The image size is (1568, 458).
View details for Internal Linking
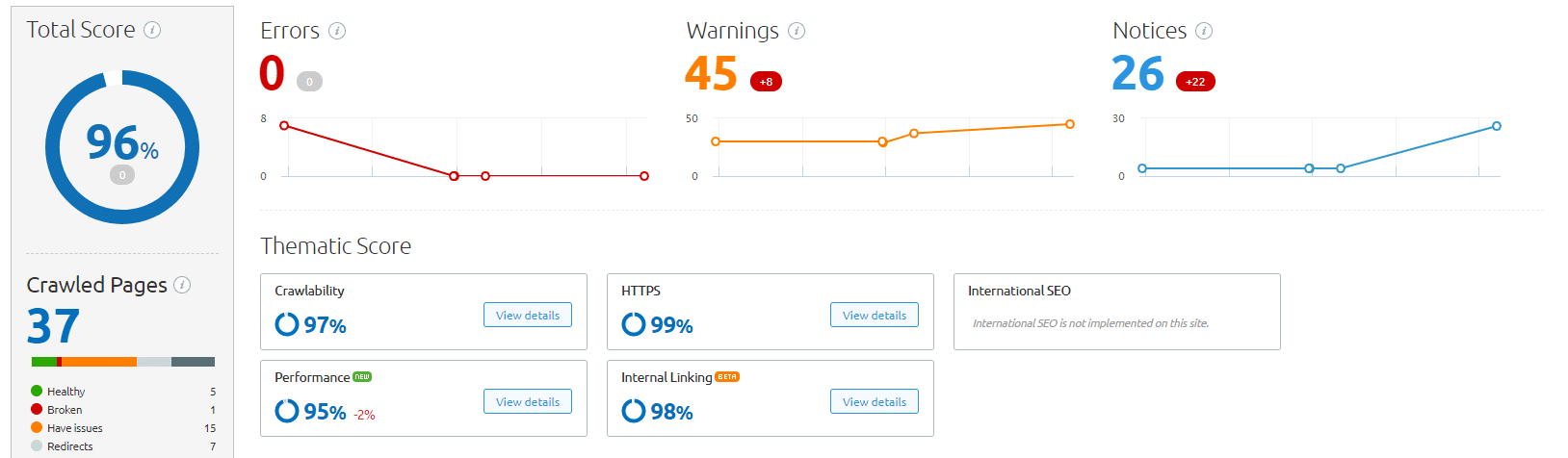point(875,401)
